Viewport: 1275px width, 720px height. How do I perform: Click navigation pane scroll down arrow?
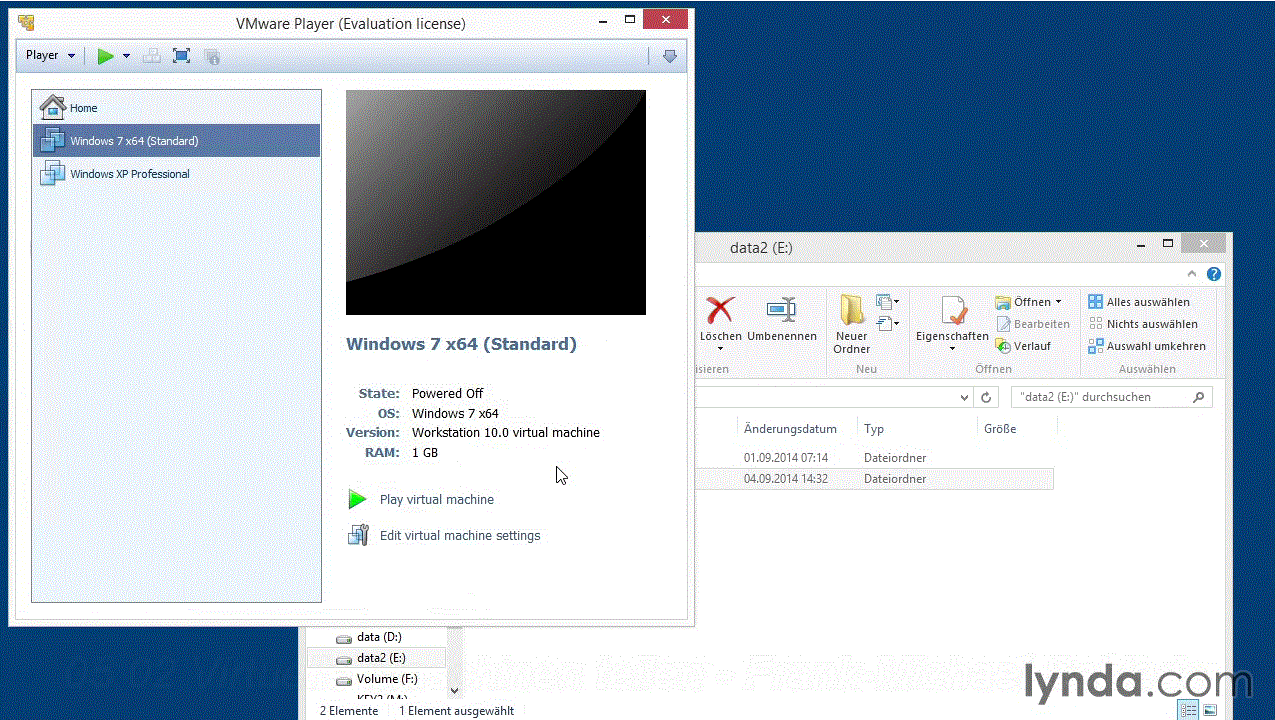click(455, 690)
